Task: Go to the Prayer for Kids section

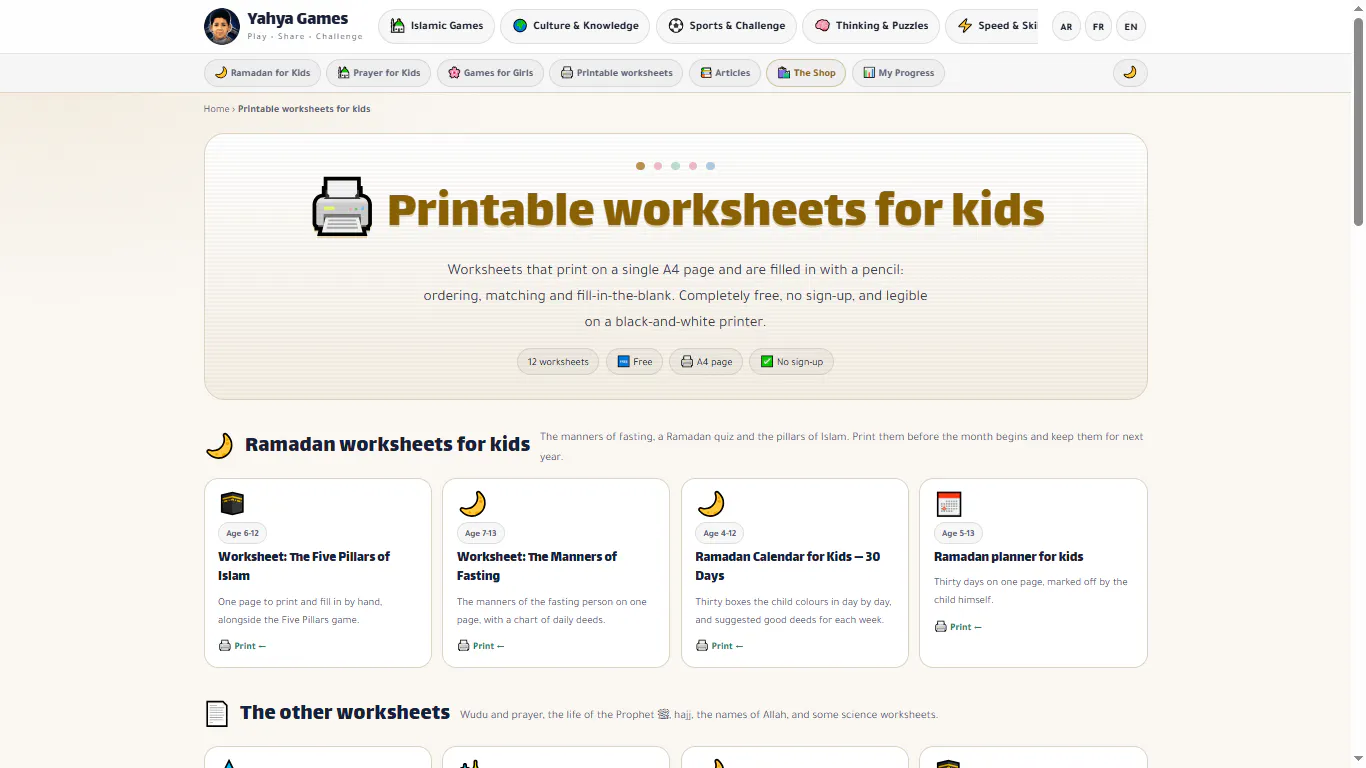Action: pos(379,73)
